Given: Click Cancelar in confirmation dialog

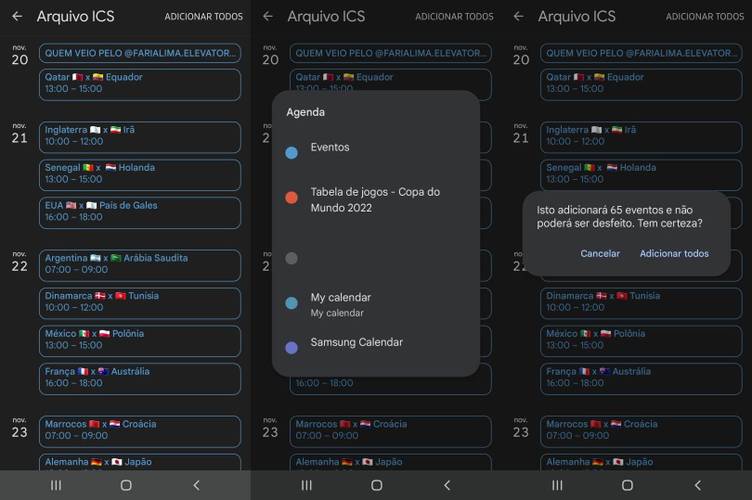Looking at the screenshot, I should [600, 254].
